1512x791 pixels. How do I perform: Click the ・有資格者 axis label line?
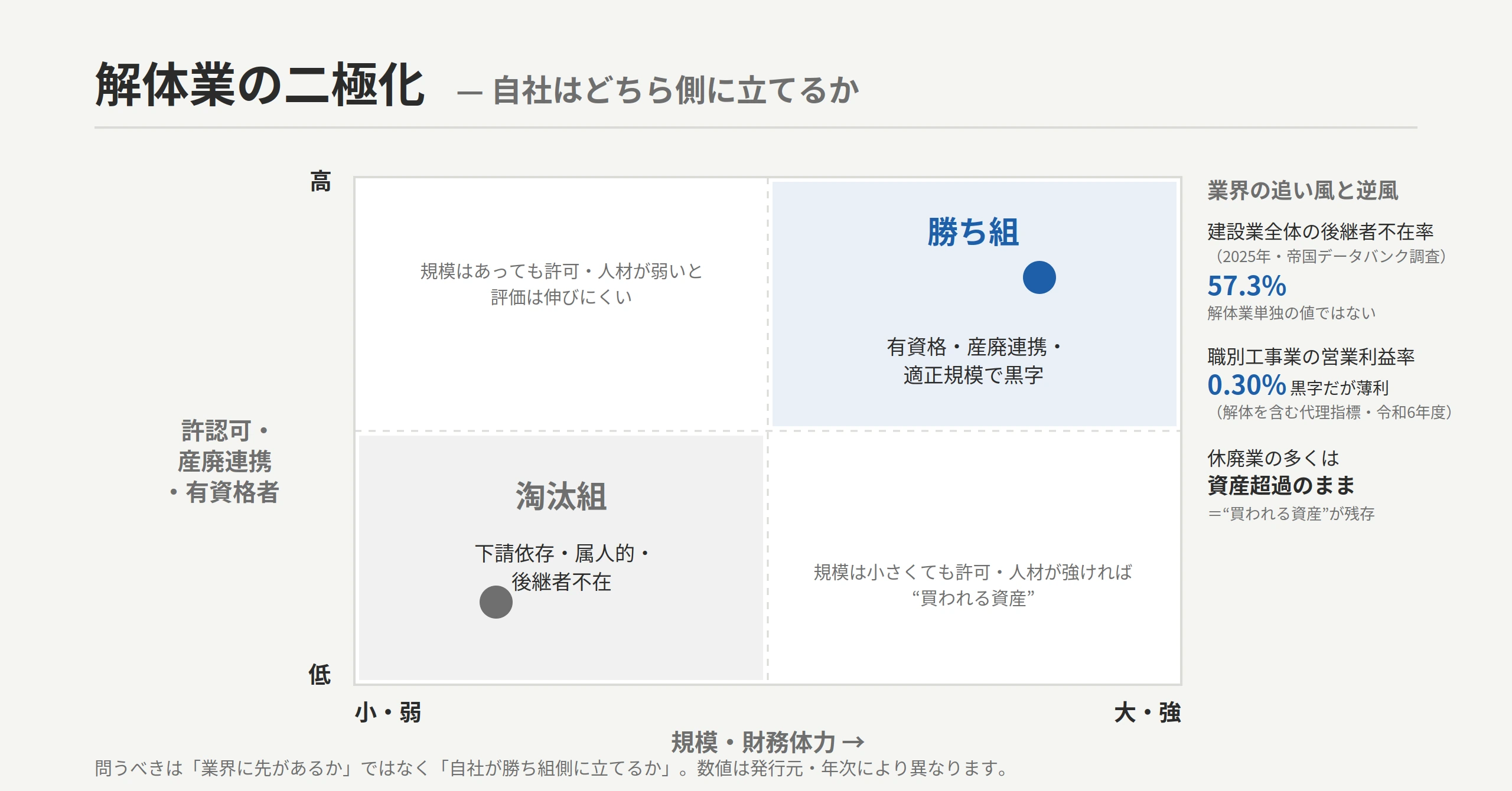point(224,492)
